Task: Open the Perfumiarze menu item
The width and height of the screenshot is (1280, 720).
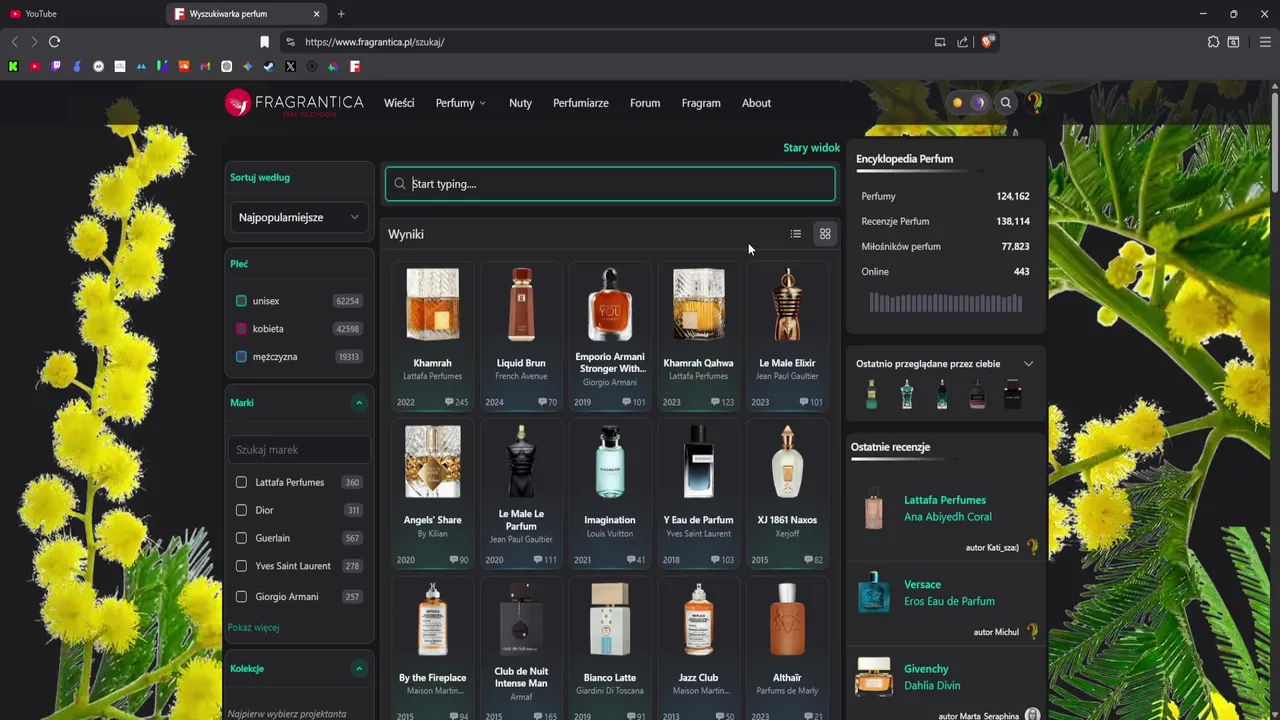Action: [581, 103]
